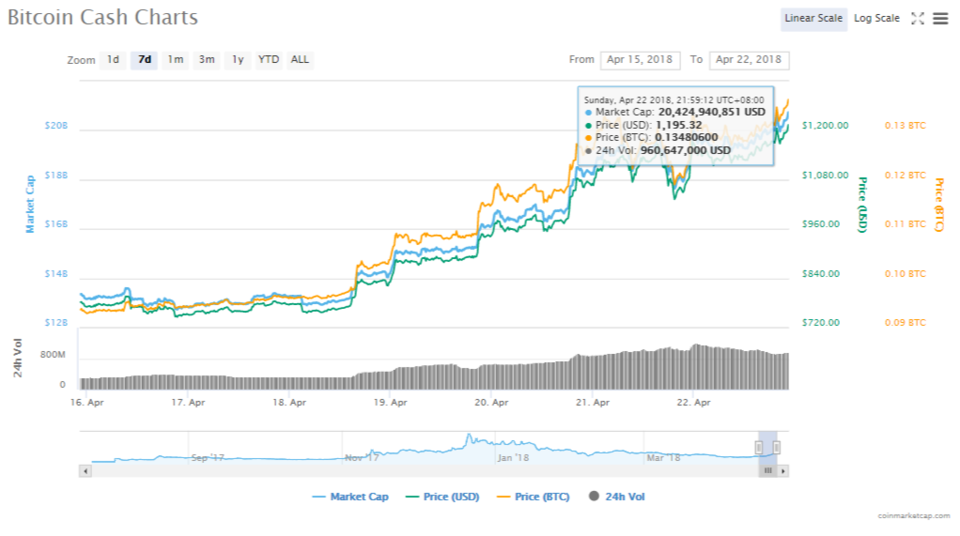This screenshot has height=536, width=960.
Task: Click the coinmarketcap.com credit link
Action: pyautogui.click(x=913, y=516)
